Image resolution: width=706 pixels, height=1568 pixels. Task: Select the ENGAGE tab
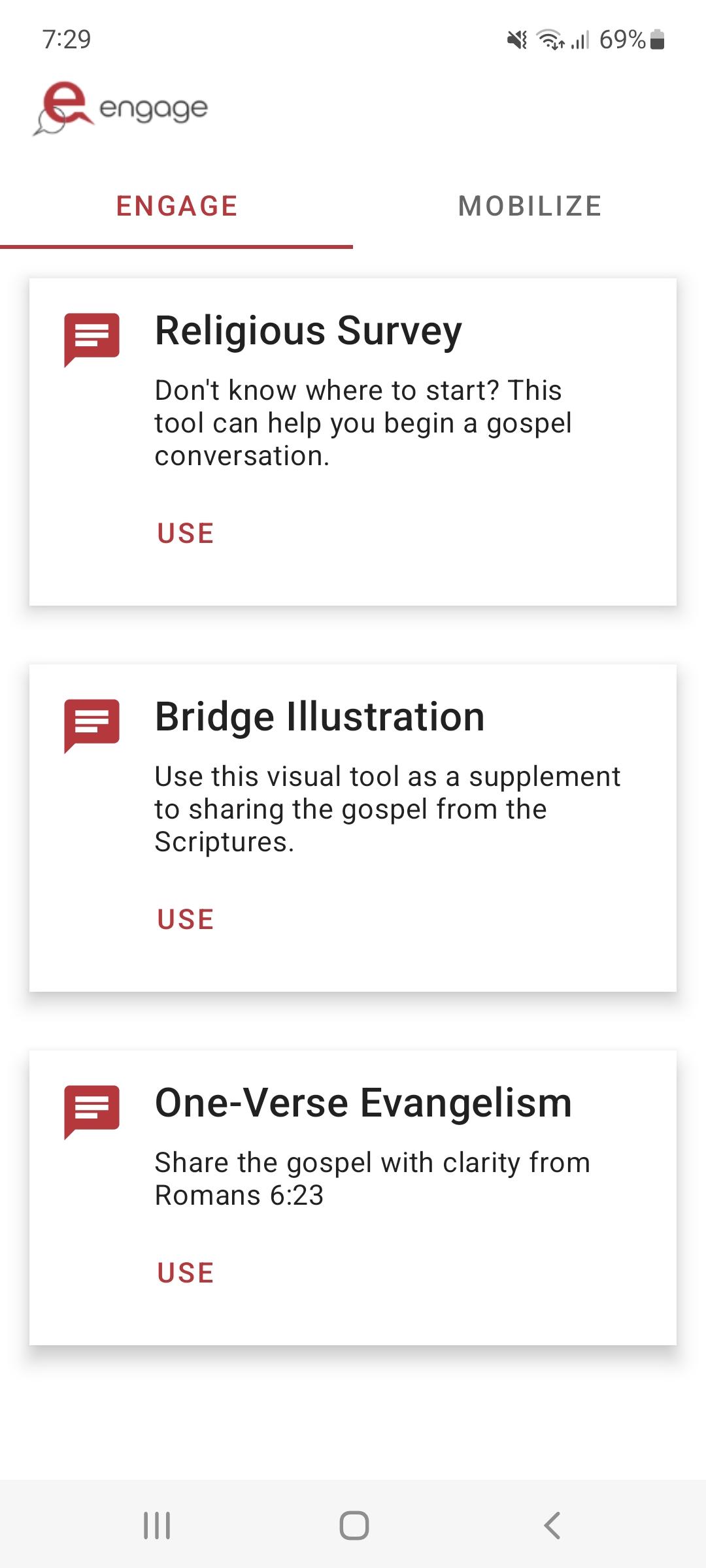[176, 206]
